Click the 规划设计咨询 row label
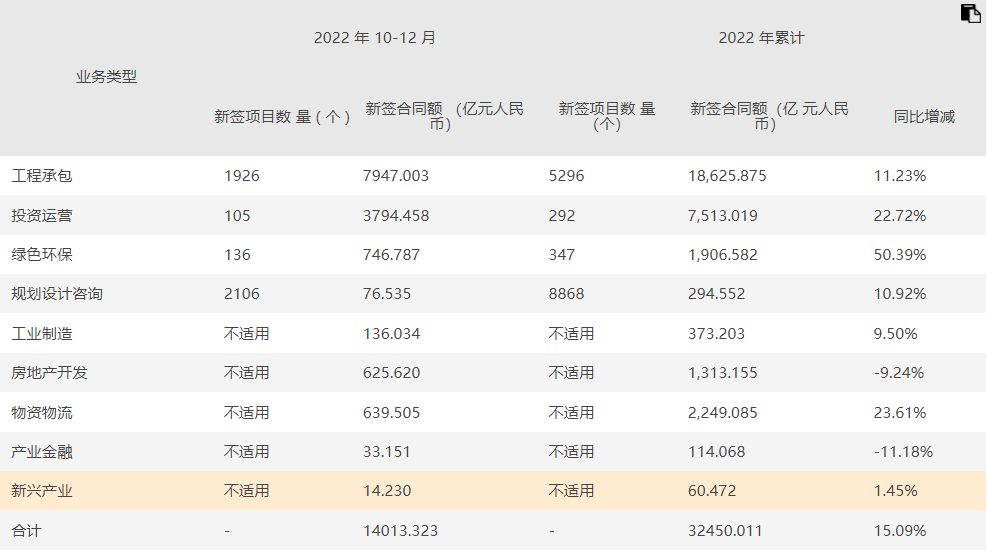Viewport: 987px width, 553px height. (57, 294)
